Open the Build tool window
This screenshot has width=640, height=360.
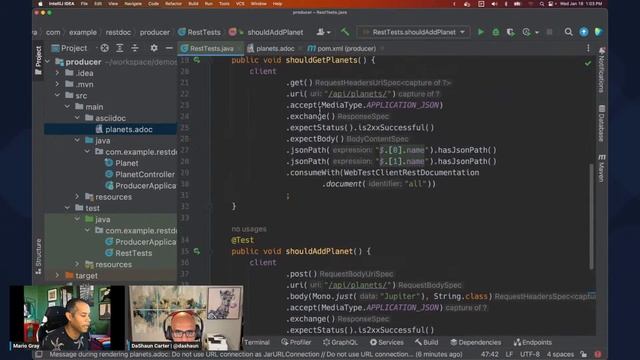(x=427, y=342)
